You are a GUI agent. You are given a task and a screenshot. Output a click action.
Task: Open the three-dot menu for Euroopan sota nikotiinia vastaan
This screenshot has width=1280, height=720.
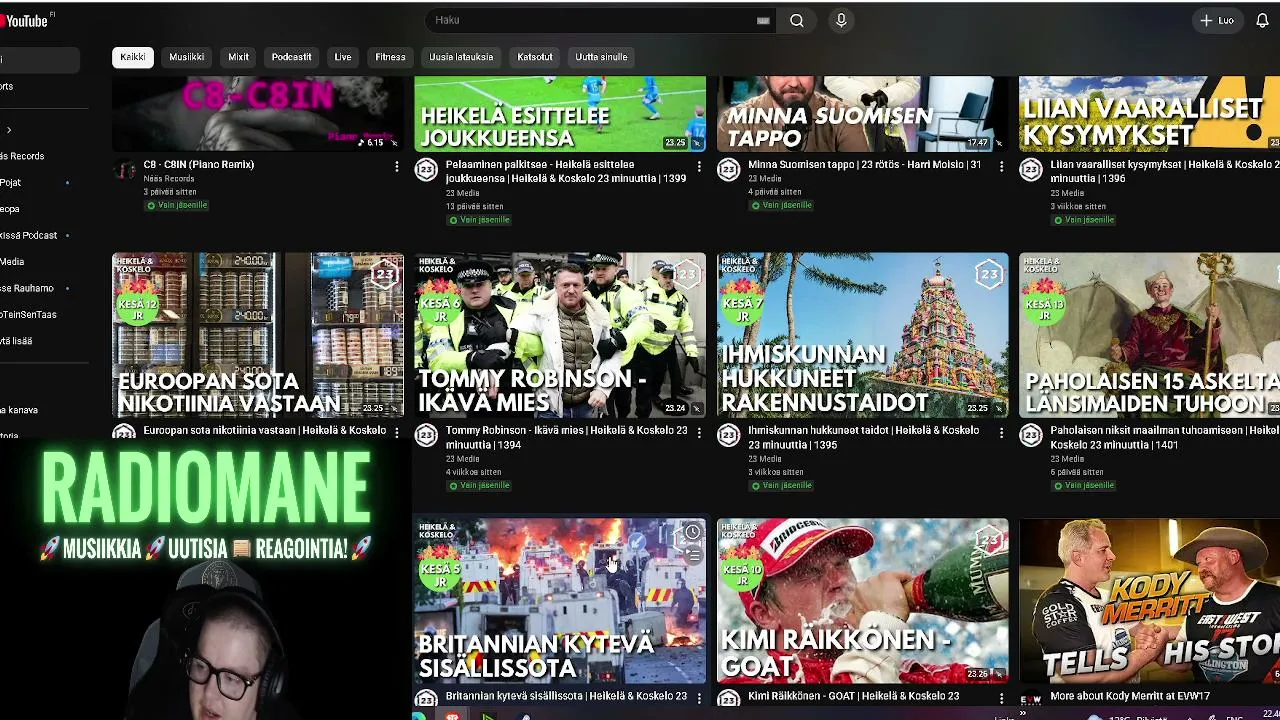click(396, 432)
